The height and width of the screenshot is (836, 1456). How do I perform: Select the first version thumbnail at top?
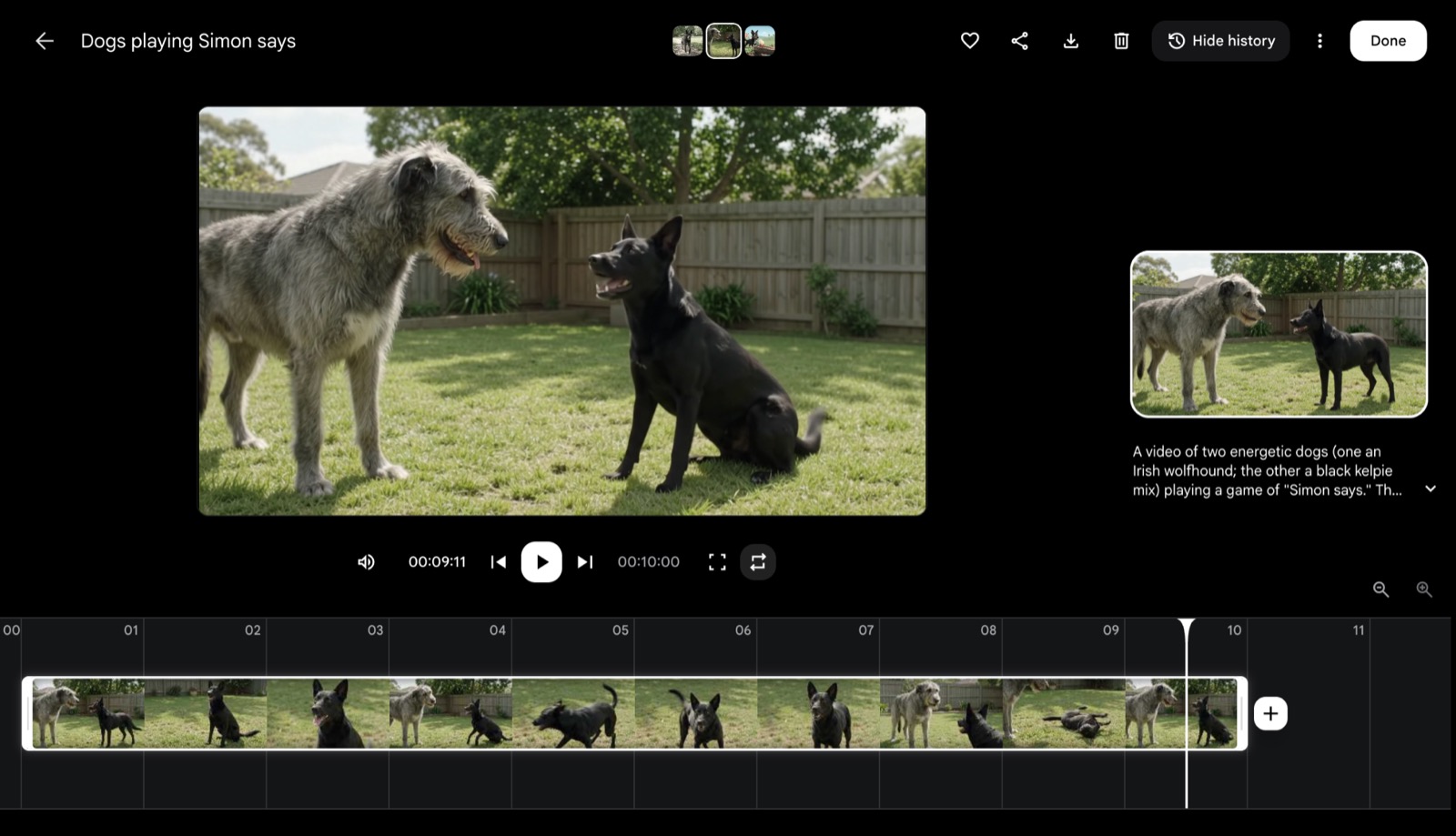pos(688,41)
